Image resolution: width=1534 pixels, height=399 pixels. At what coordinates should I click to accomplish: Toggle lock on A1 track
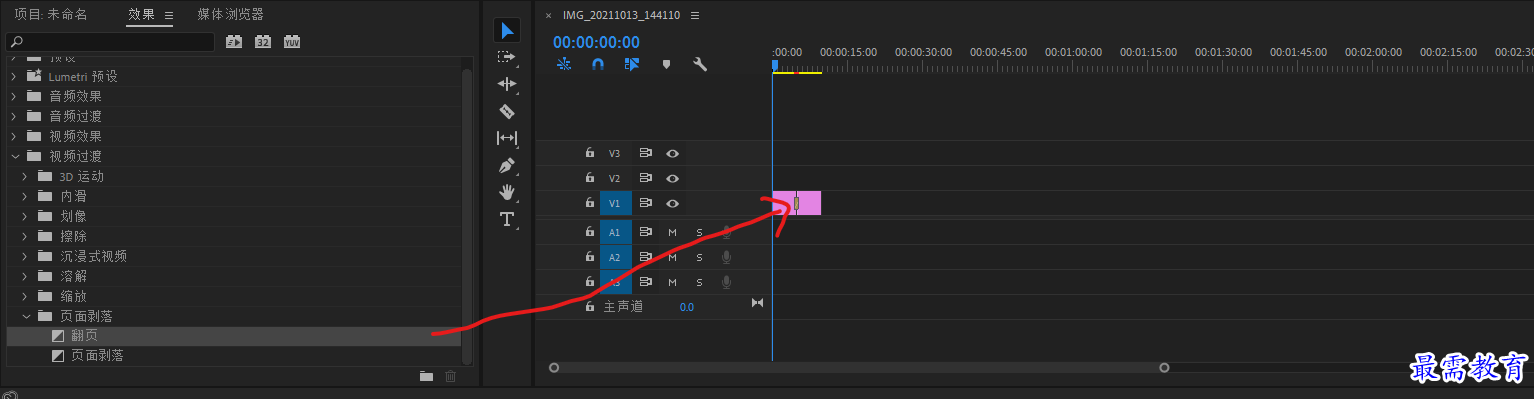point(590,232)
